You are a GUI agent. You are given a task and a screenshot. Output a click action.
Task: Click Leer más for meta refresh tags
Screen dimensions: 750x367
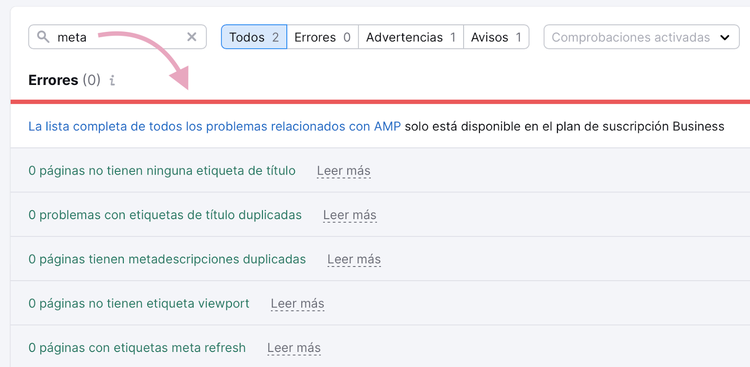[x=294, y=348]
